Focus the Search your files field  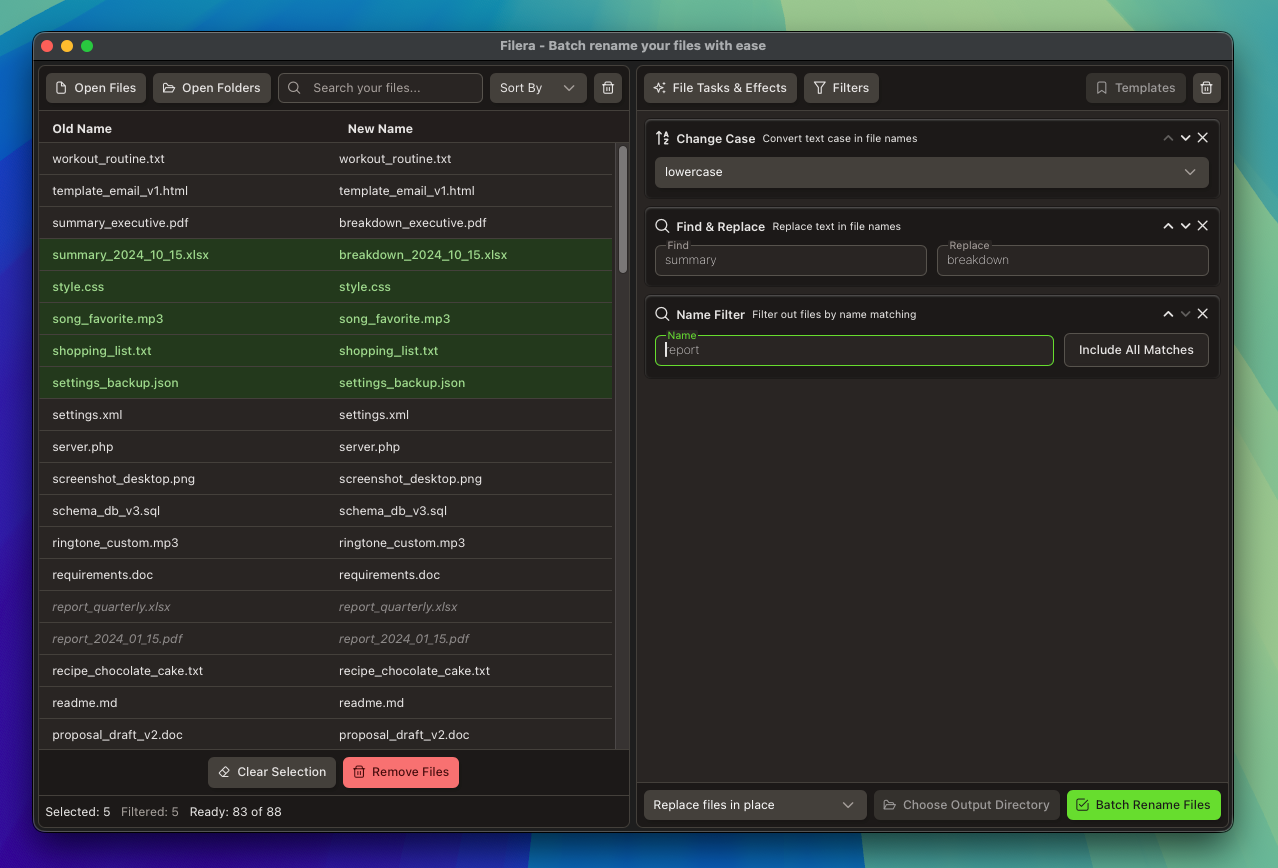380,88
